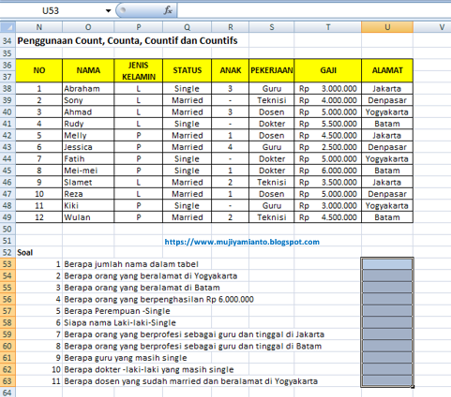The width and height of the screenshot is (451, 397).
Task: Select the cell with name Rudy
Action: pos(88,124)
